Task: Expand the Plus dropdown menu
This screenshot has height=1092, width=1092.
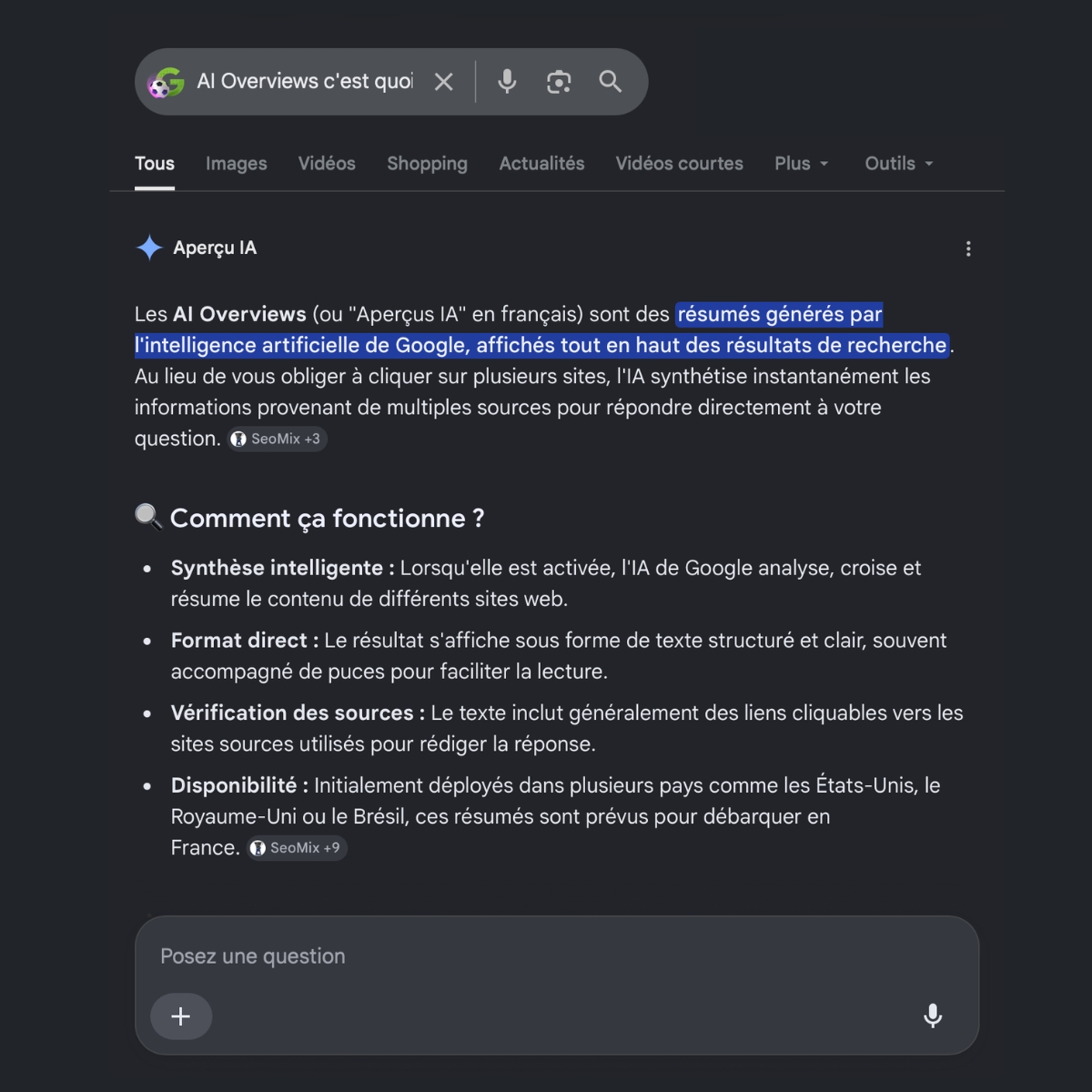Action: point(802,164)
